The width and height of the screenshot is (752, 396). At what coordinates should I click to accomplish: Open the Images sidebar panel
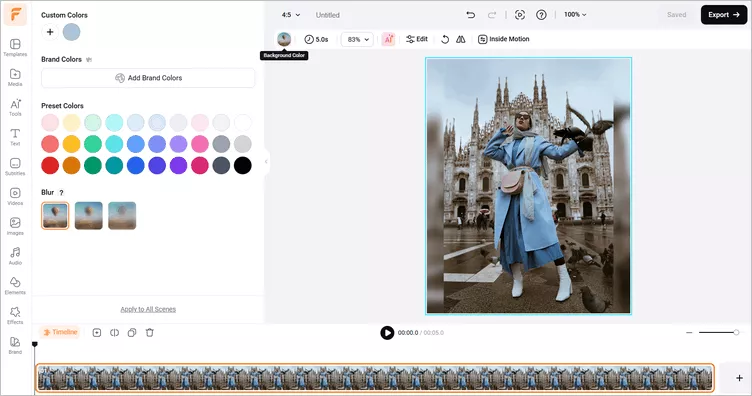pyautogui.click(x=15, y=226)
